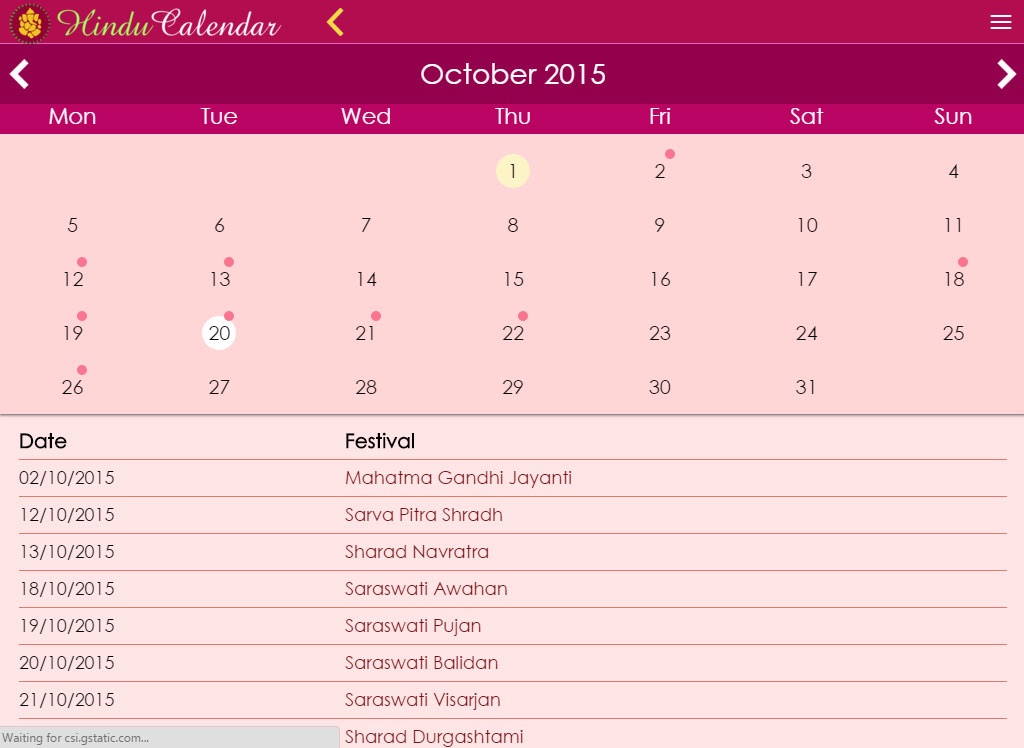Click the Tue weekday header
The height and width of the screenshot is (748, 1024).
[219, 116]
